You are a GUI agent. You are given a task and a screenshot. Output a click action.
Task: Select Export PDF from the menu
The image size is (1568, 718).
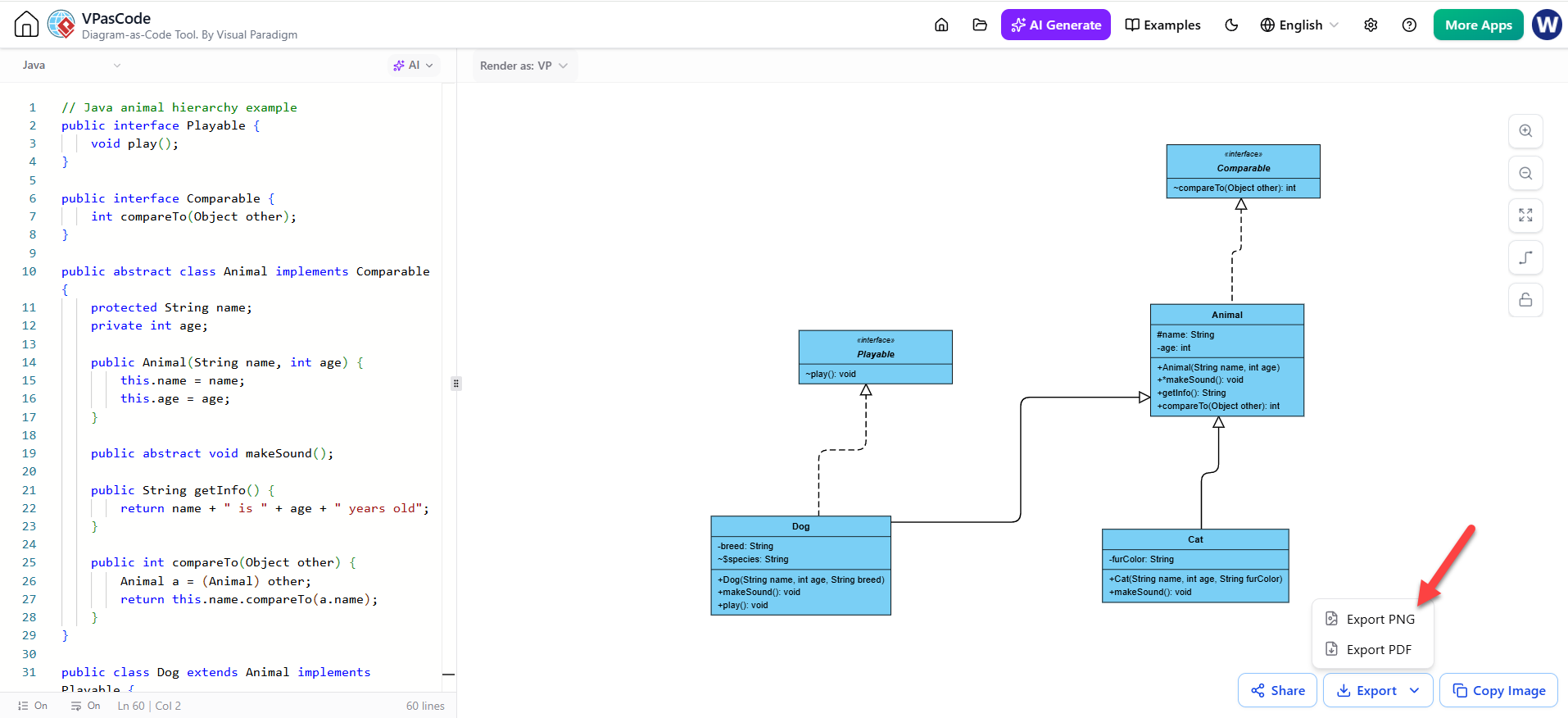coord(1372,649)
